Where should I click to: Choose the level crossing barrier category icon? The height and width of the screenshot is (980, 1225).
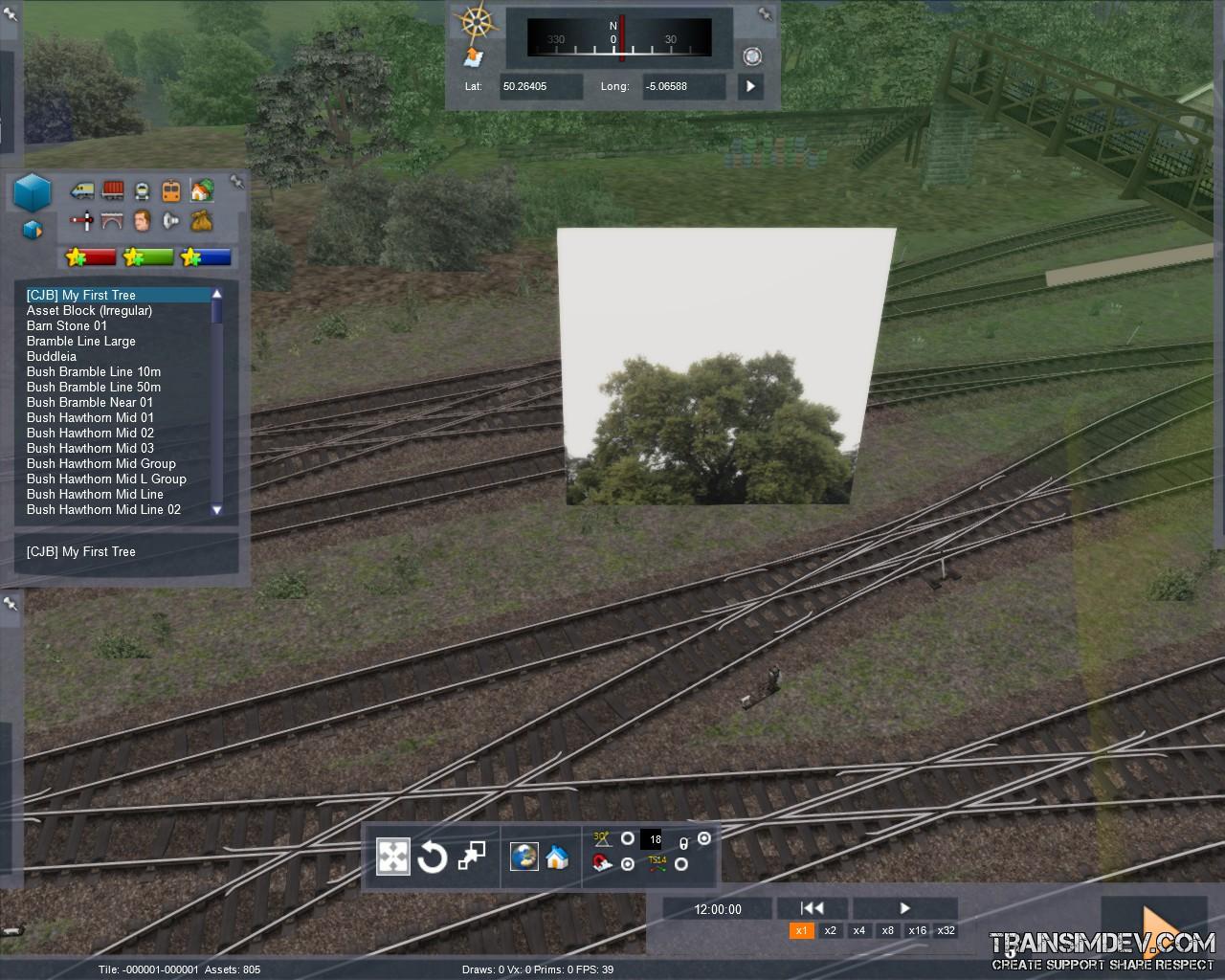[82, 221]
